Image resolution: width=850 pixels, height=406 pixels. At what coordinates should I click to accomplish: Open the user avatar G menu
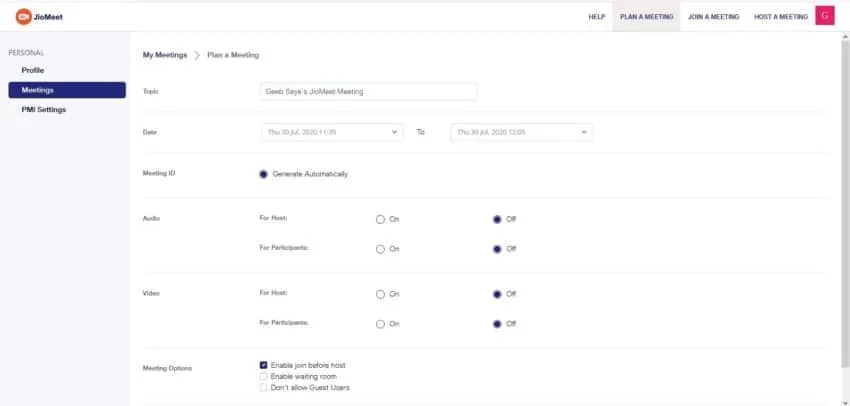click(x=825, y=16)
